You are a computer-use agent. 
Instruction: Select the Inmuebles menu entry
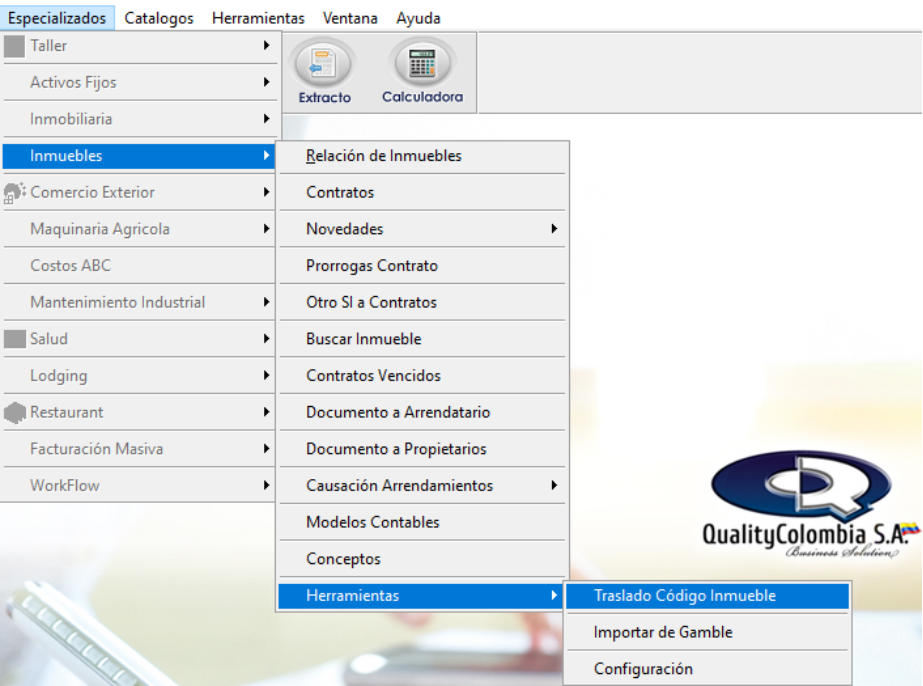coord(139,156)
